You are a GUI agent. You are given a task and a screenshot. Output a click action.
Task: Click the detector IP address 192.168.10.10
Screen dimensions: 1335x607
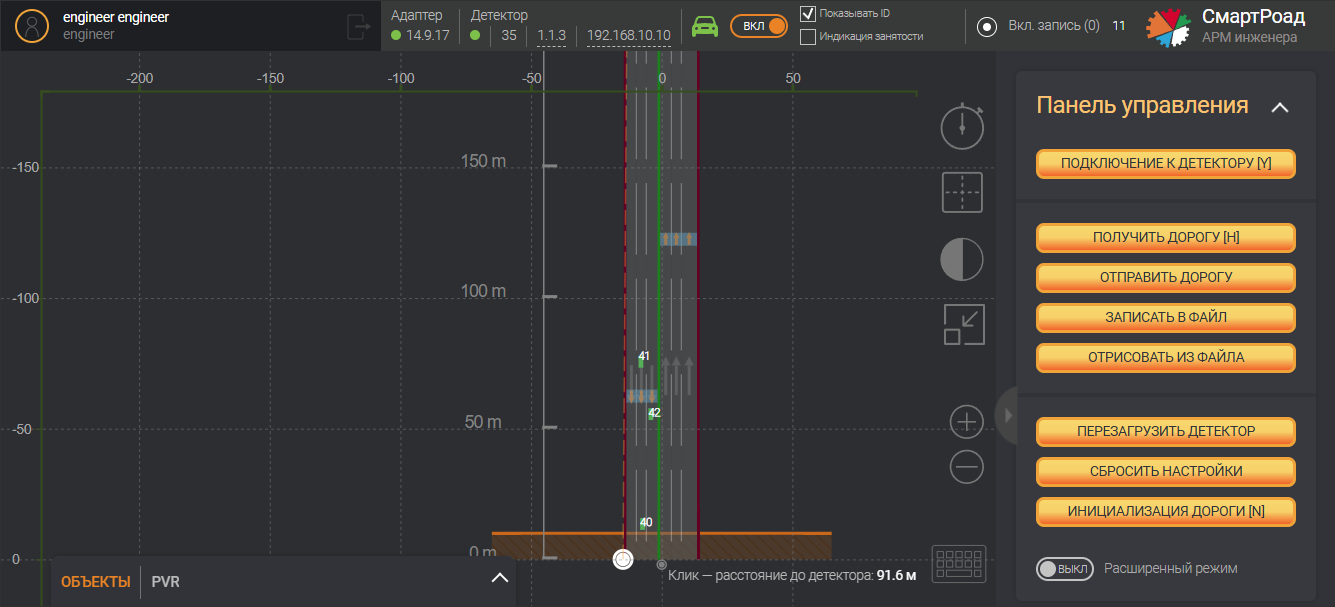point(629,35)
